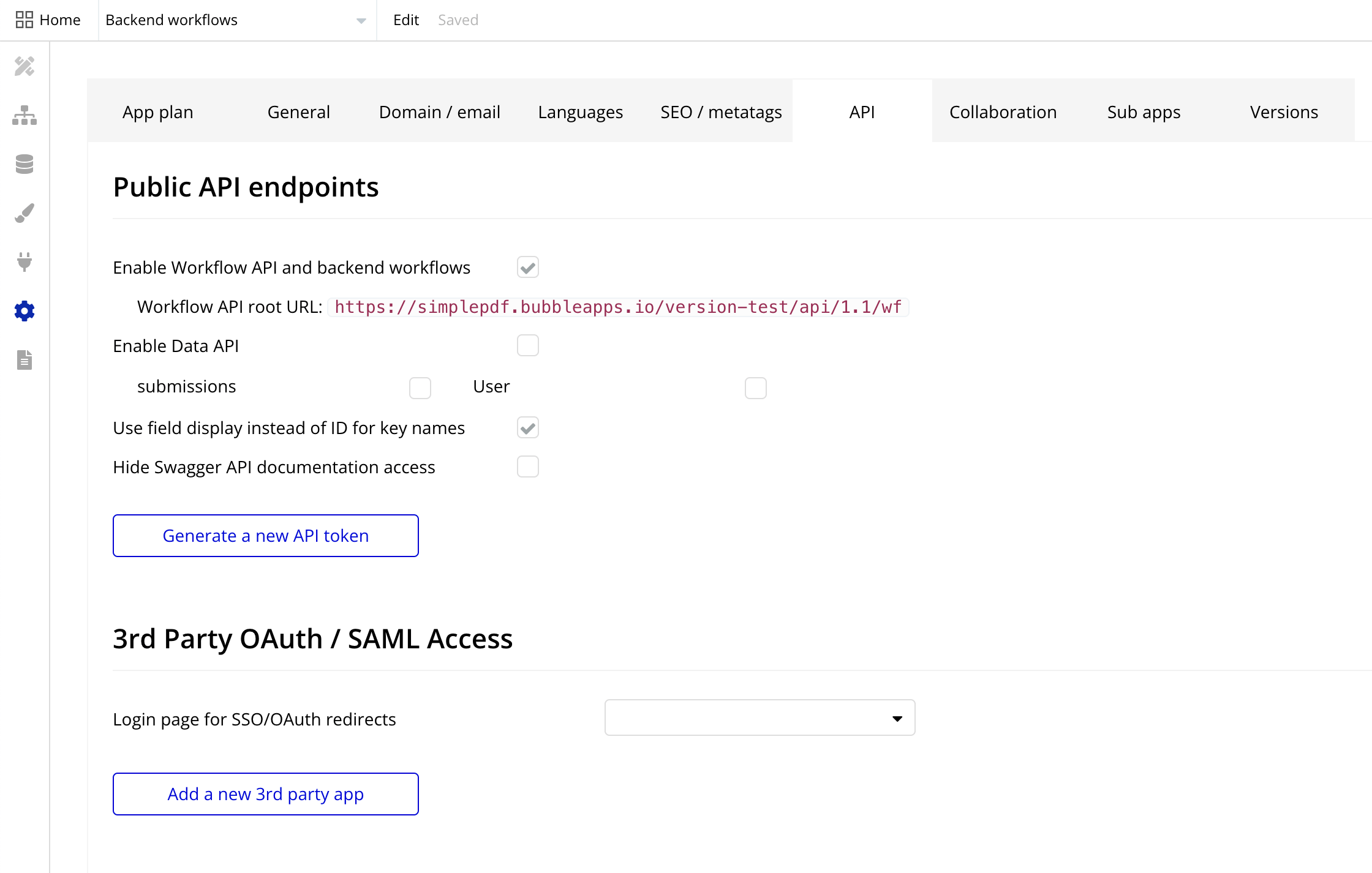Screen dimensions: 1372x873
Task: Switch to the General settings tab
Action: (x=298, y=112)
